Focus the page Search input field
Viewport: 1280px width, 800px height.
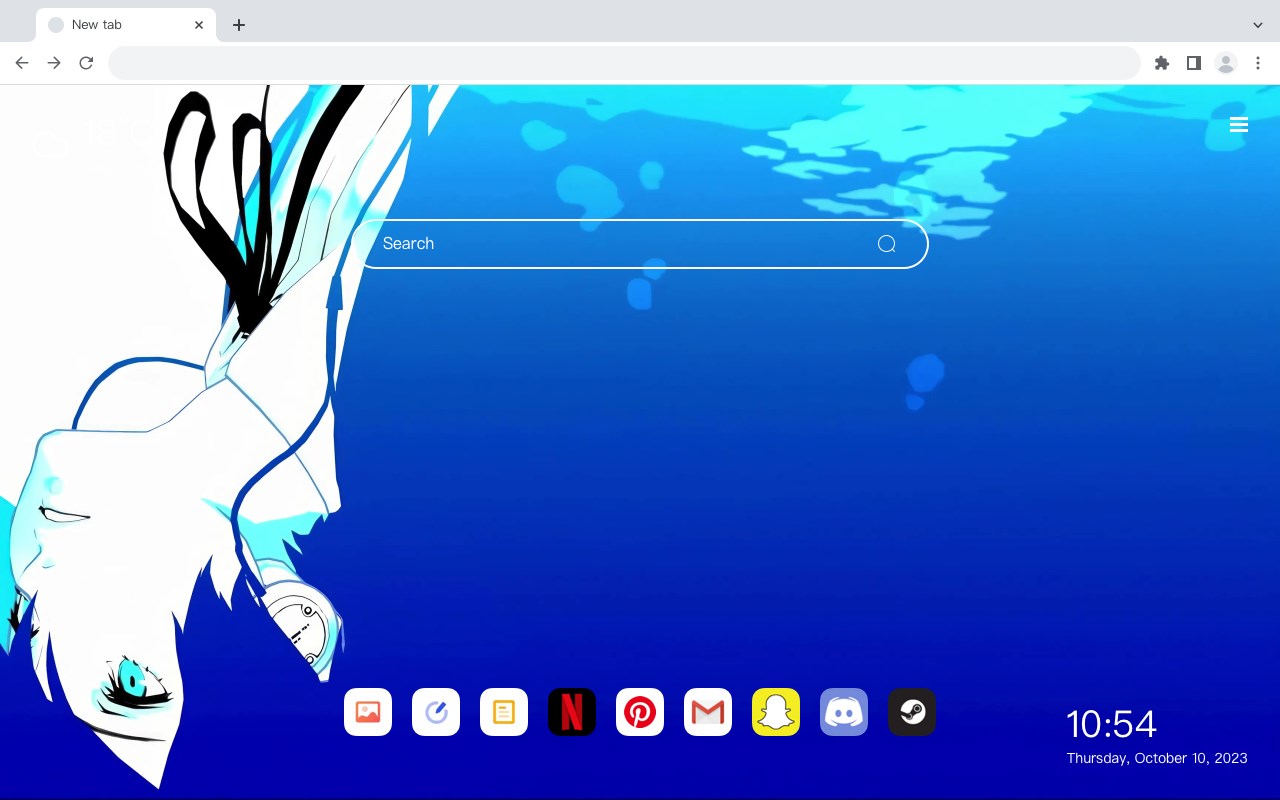click(640, 244)
